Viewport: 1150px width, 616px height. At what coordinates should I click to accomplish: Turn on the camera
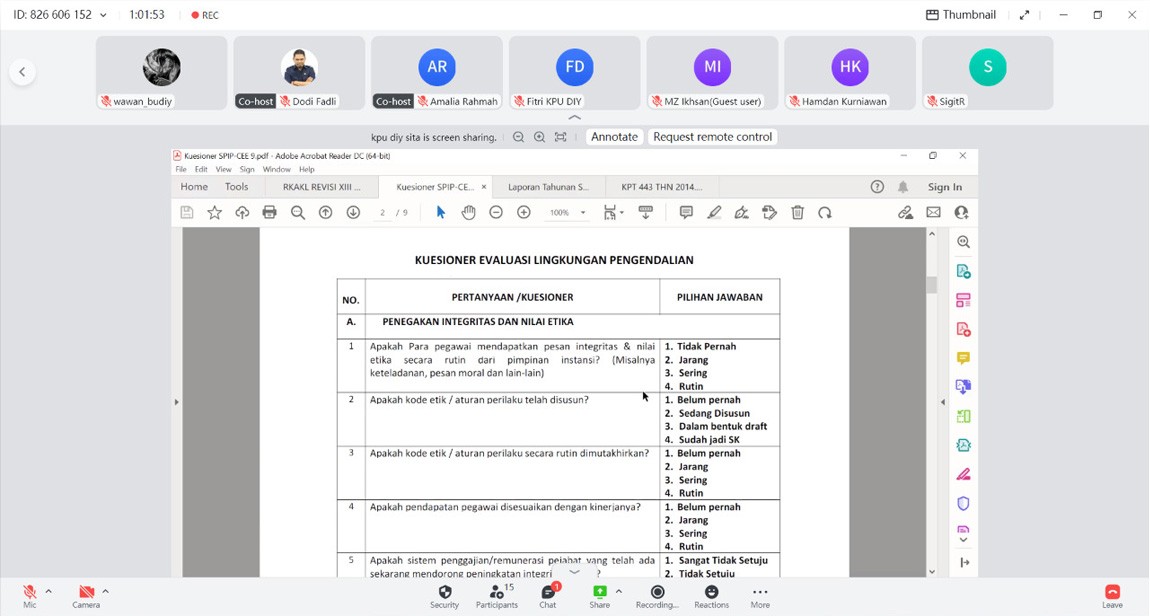pyautogui.click(x=86, y=593)
